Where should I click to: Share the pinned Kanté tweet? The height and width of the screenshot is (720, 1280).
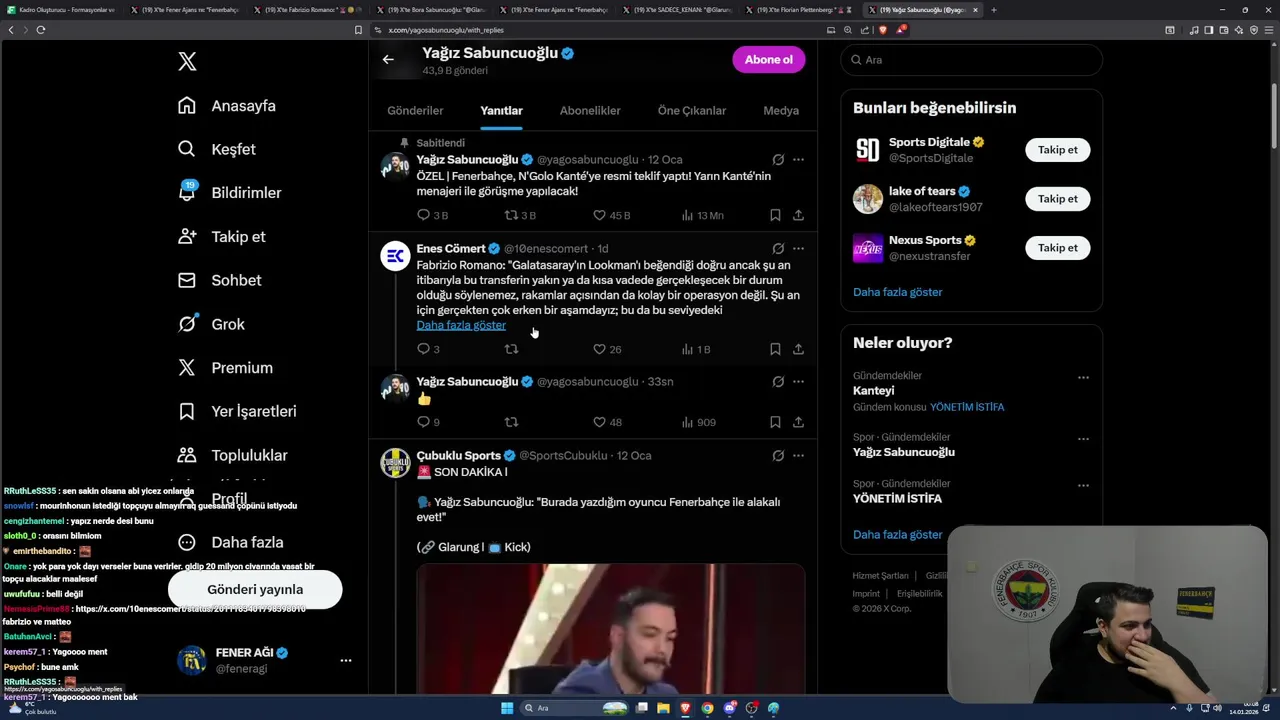click(x=798, y=215)
